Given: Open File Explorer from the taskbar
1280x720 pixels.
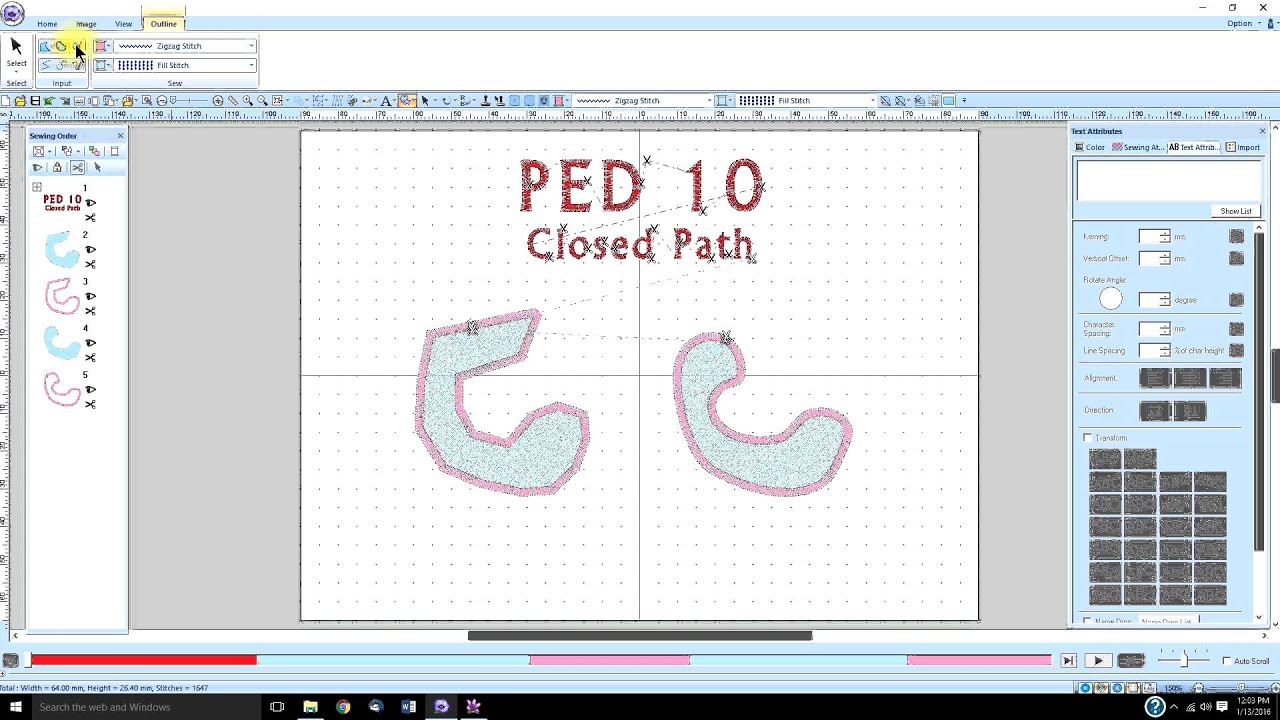Looking at the screenshot, I should pos(310,707).
